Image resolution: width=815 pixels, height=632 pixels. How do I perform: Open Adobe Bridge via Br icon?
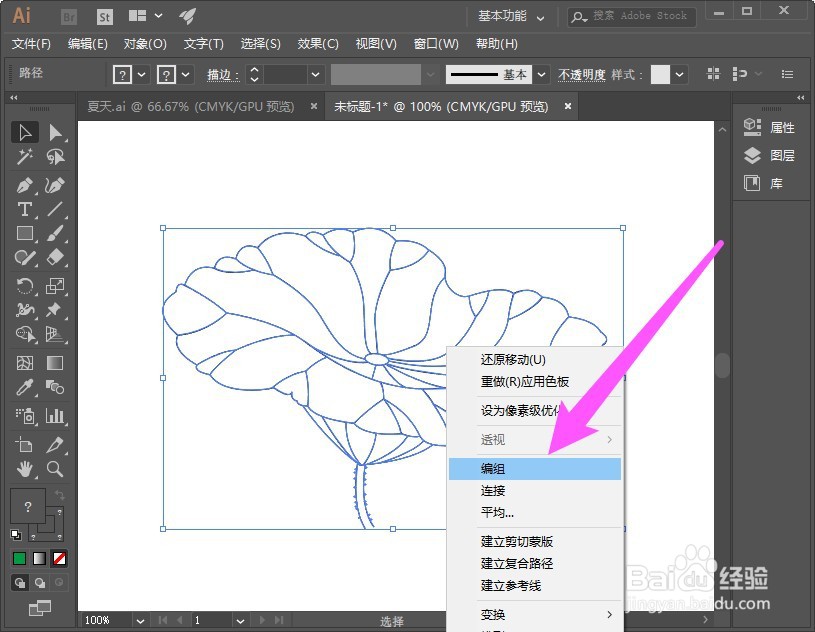tap(69, 17)
